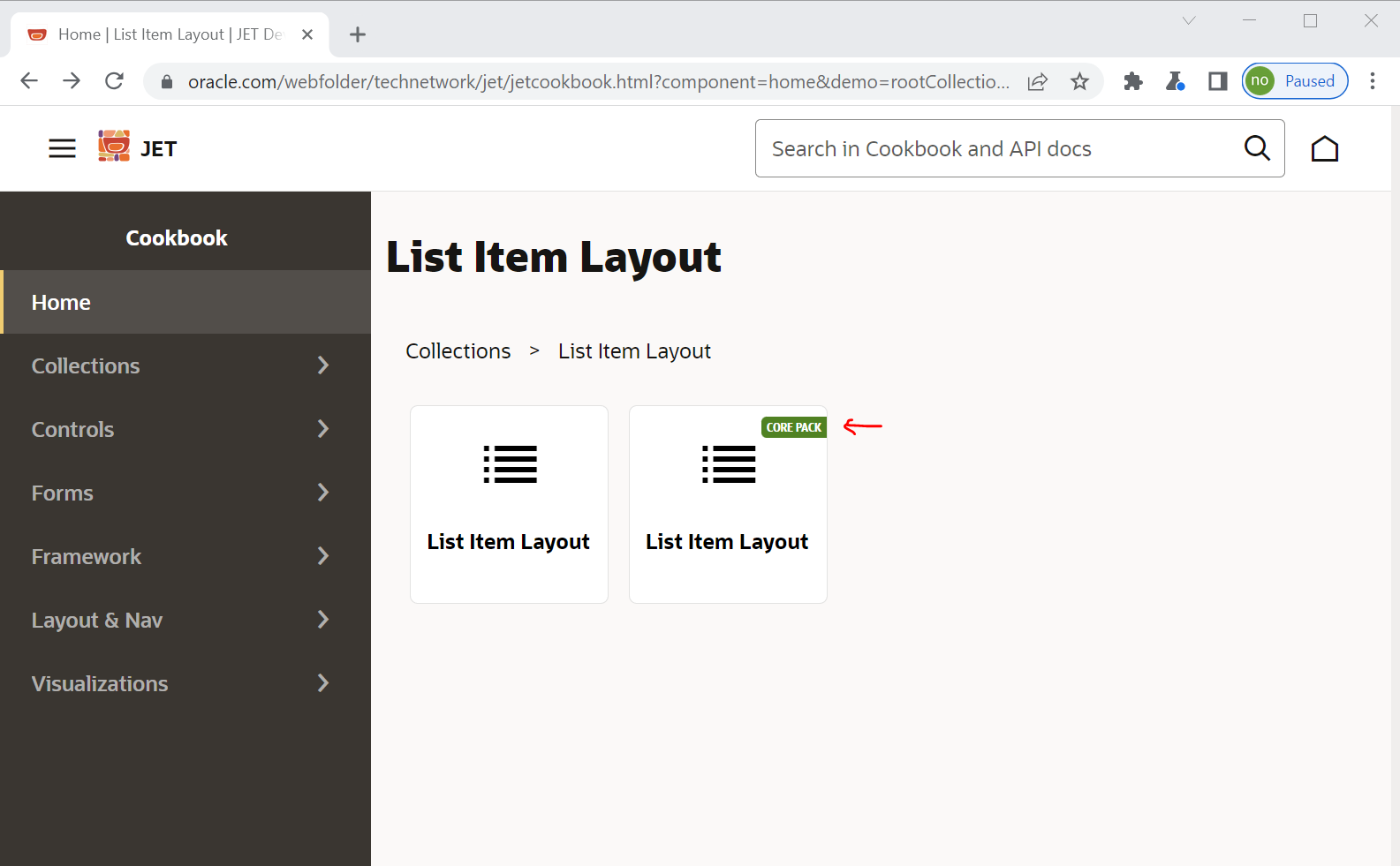This screenshot has height=866, width=1400.
Task: Open the home icon in header
Action: click(1324, 149)
